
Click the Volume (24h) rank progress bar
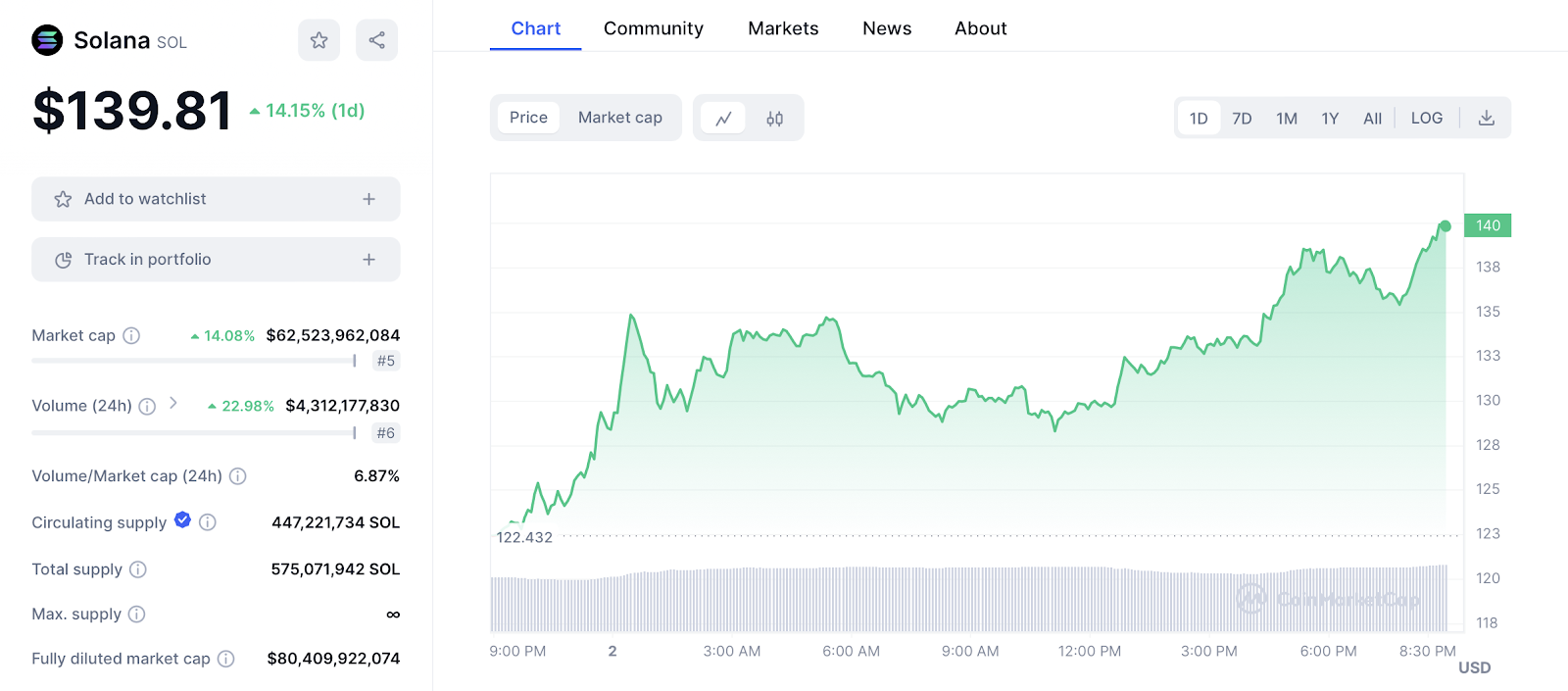tap(194, 432)
